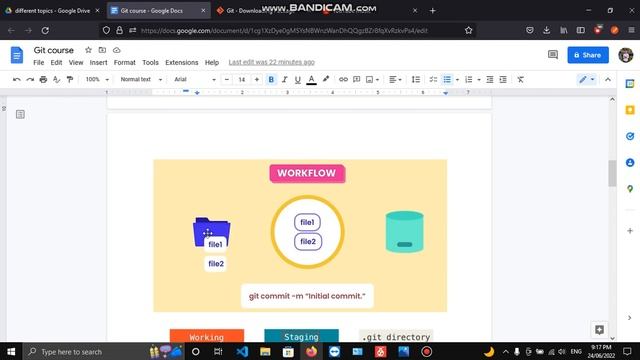Open comment history icon near Share
Viewport: 640px width, 360px height.
(553, 55)
